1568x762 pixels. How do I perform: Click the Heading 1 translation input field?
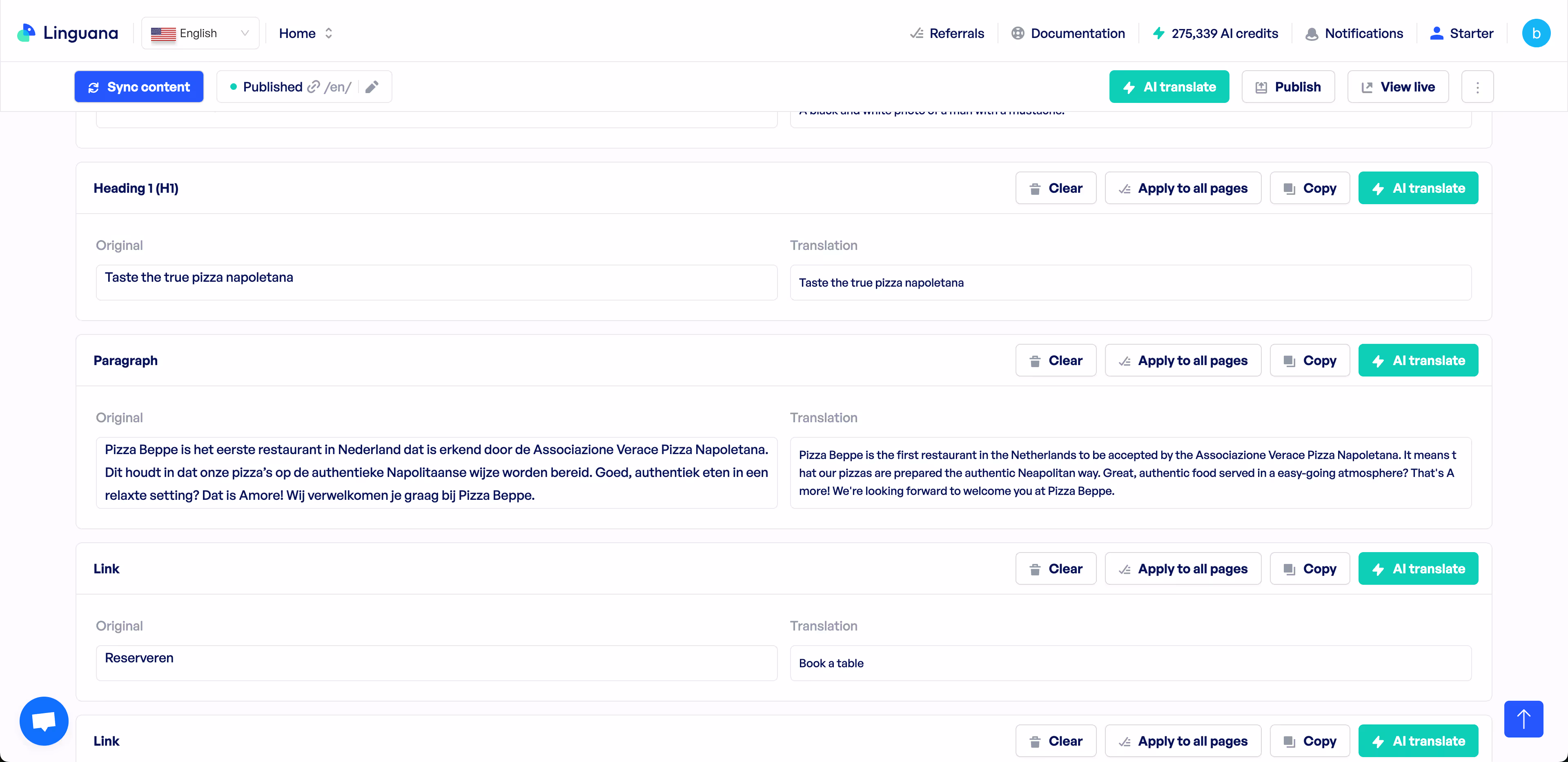click(1130, 283)
